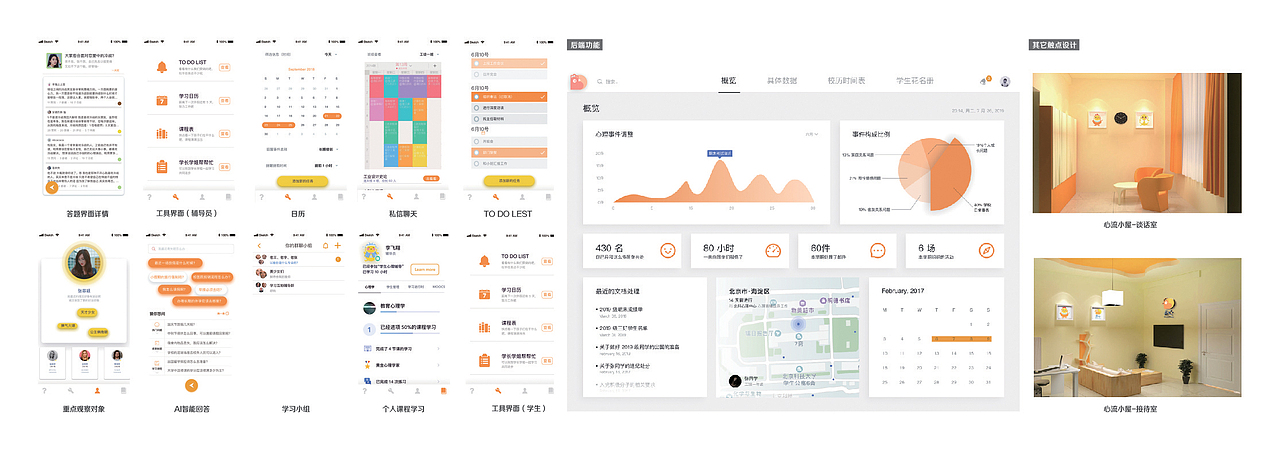This screenshot has height=450, width=1280.
Task: Click dashboard search magnifier icon
Action: [599, 82]
